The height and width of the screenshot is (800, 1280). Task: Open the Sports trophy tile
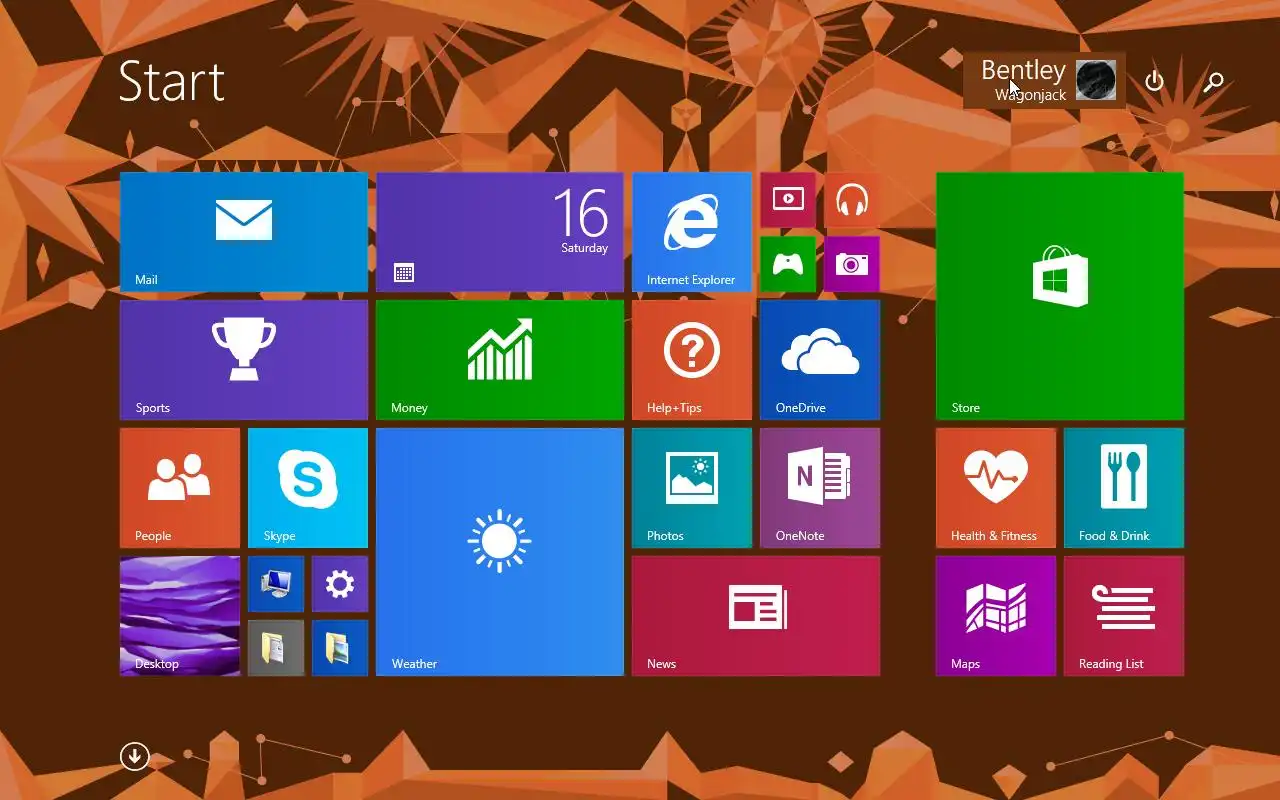pyautogui.click(x=244, y=360)
